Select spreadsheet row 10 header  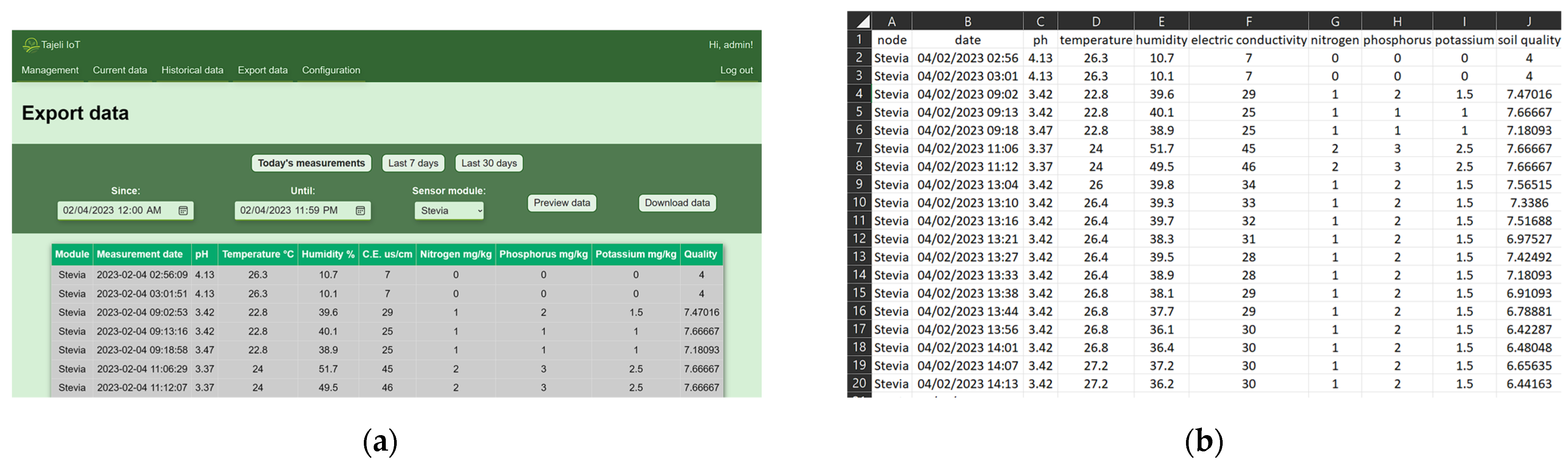[x=859, y=202]
